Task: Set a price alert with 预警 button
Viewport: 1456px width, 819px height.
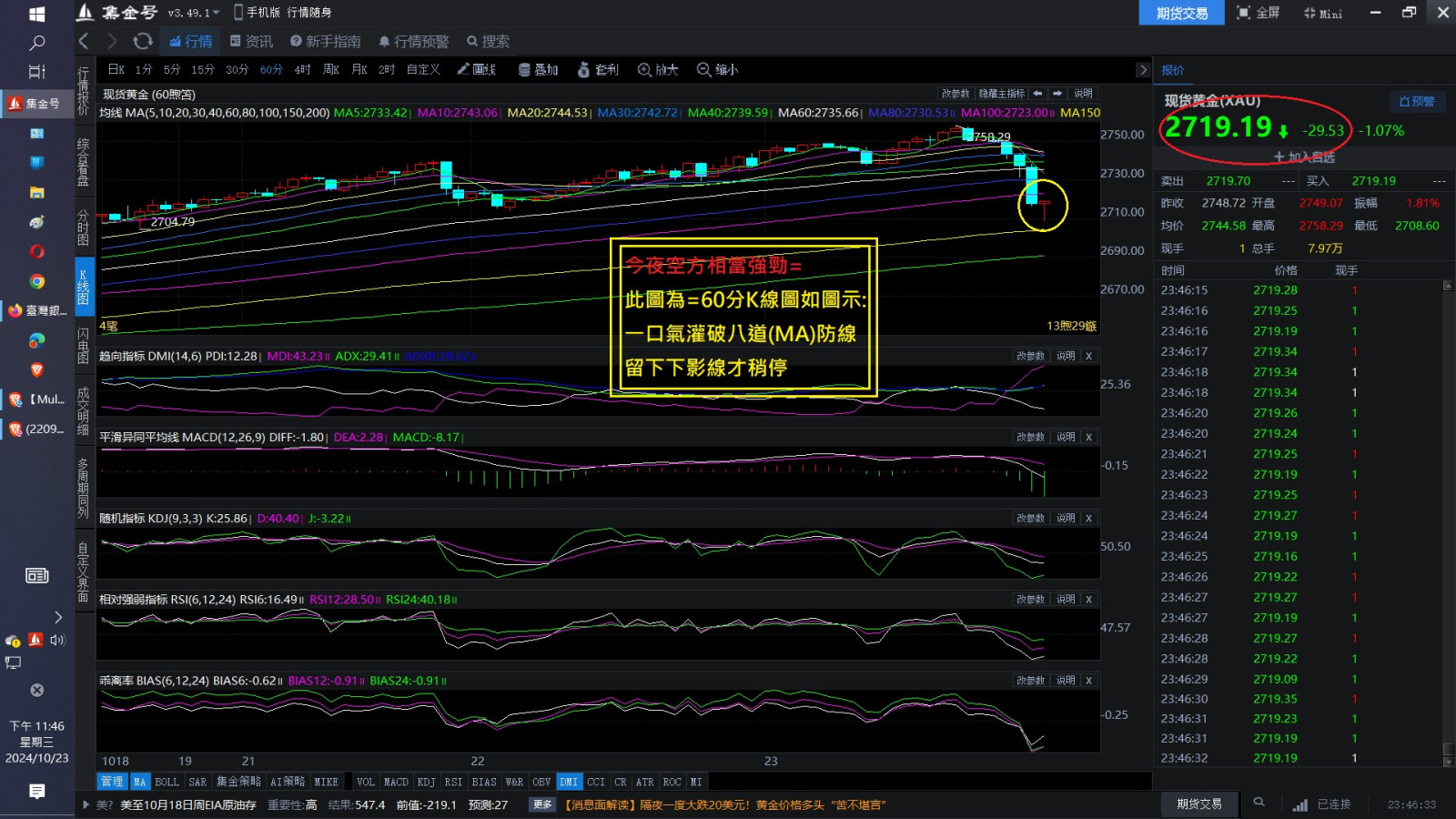Action: pyautogui.click(x=1416, y=102)
